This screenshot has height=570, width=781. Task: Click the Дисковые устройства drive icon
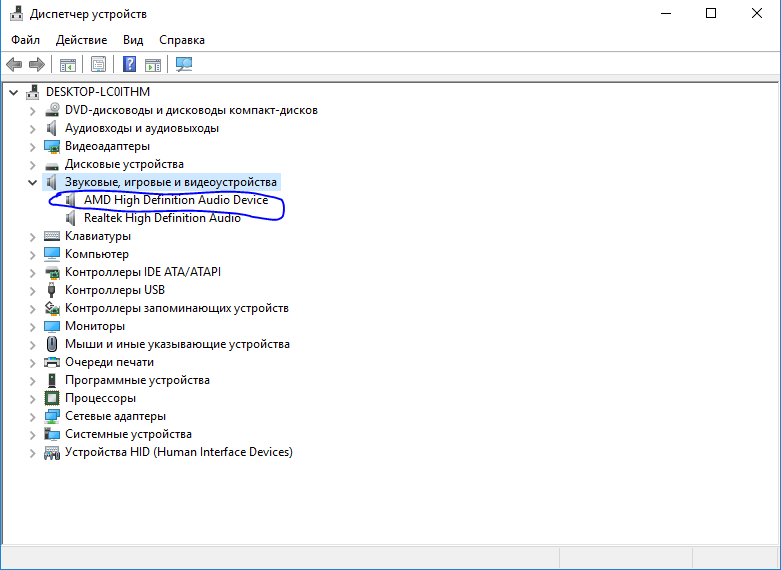52,165
